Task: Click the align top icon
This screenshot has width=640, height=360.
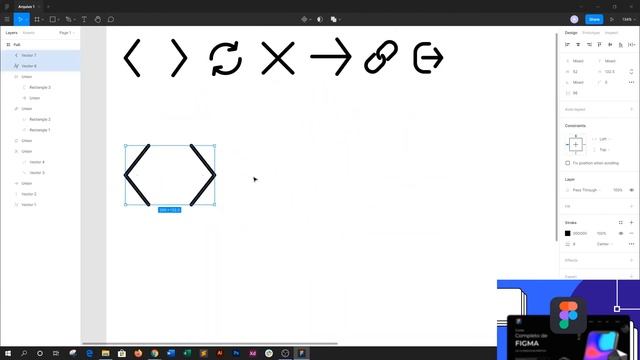Action: point(600,44)
